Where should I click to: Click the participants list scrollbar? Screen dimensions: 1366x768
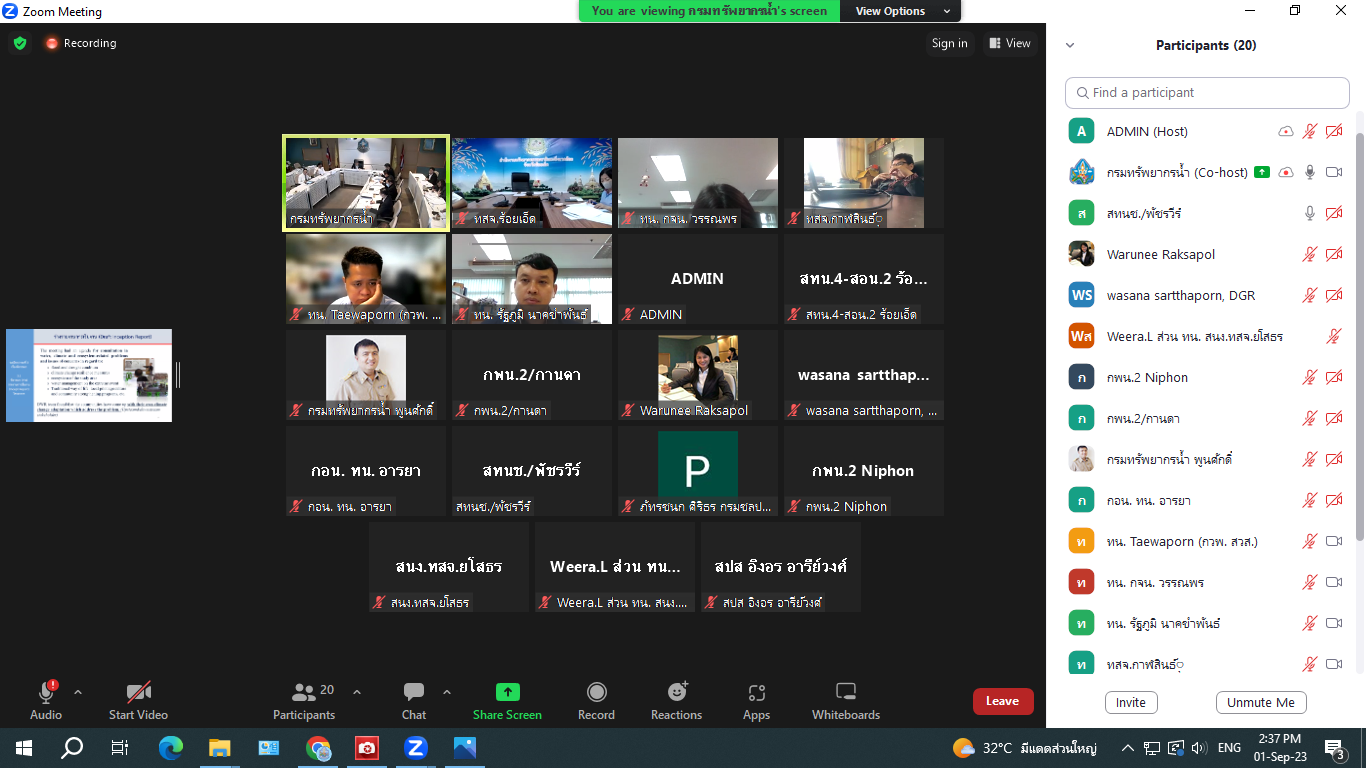[x=1359, y=330]
